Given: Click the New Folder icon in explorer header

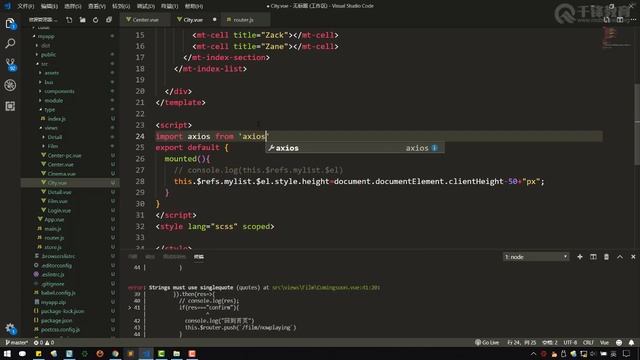Looking at the screenshot, I should coord(82,20).
